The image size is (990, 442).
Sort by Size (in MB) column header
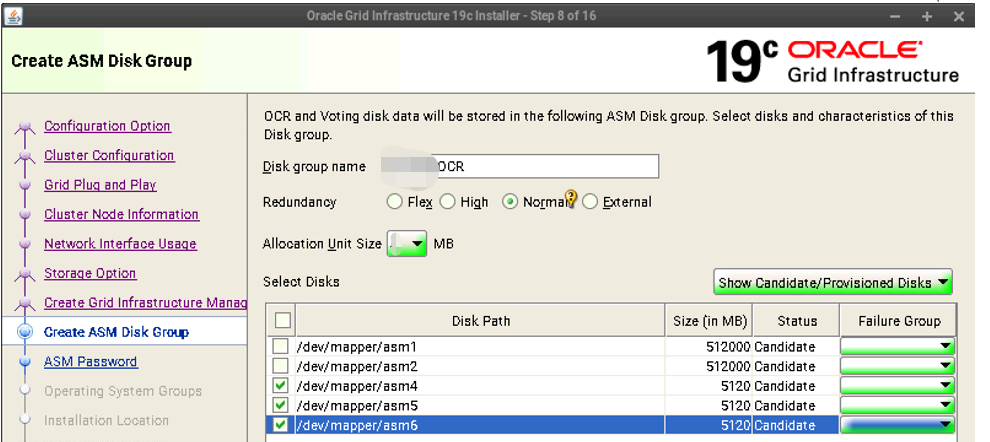pos(708,321)
